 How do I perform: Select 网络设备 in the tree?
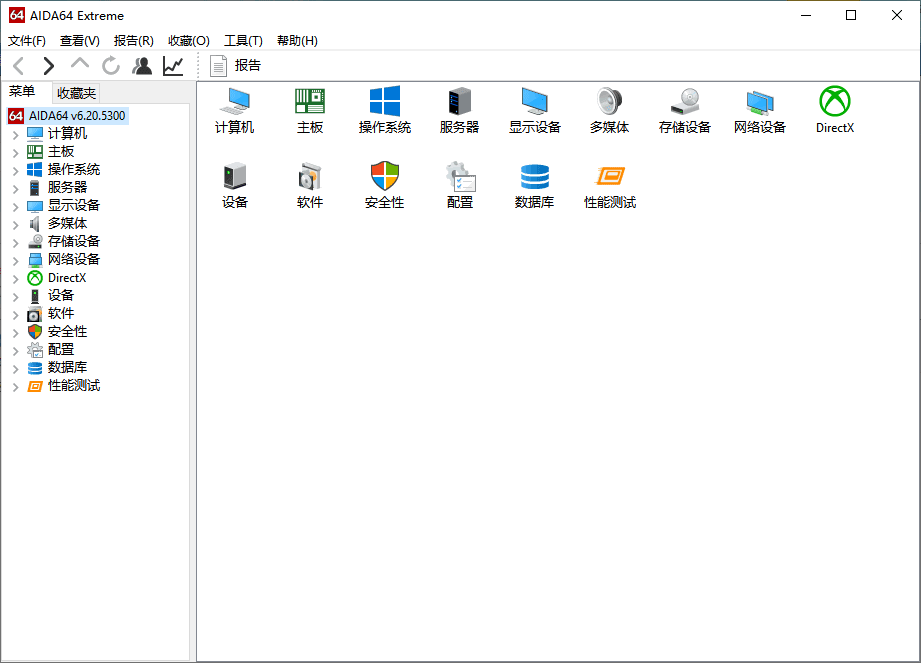(74, 260)
